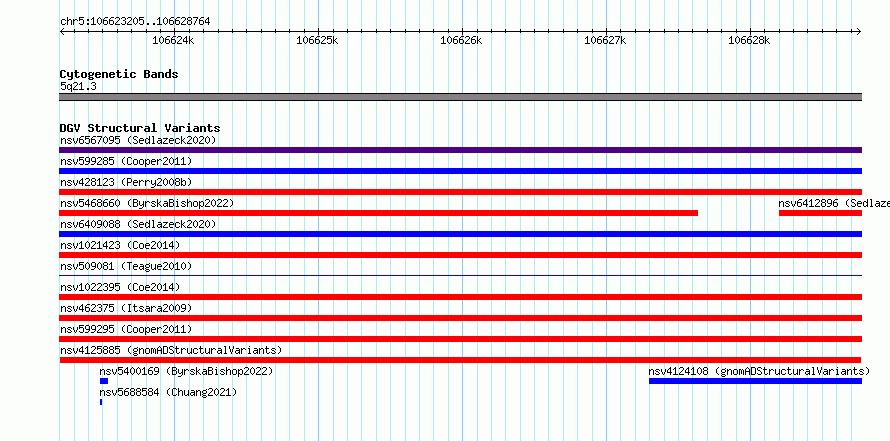This screenshot has height=441, width=890.
Task: Open the nsv599285 (Cooper2011) label
Action: [126, 161]
